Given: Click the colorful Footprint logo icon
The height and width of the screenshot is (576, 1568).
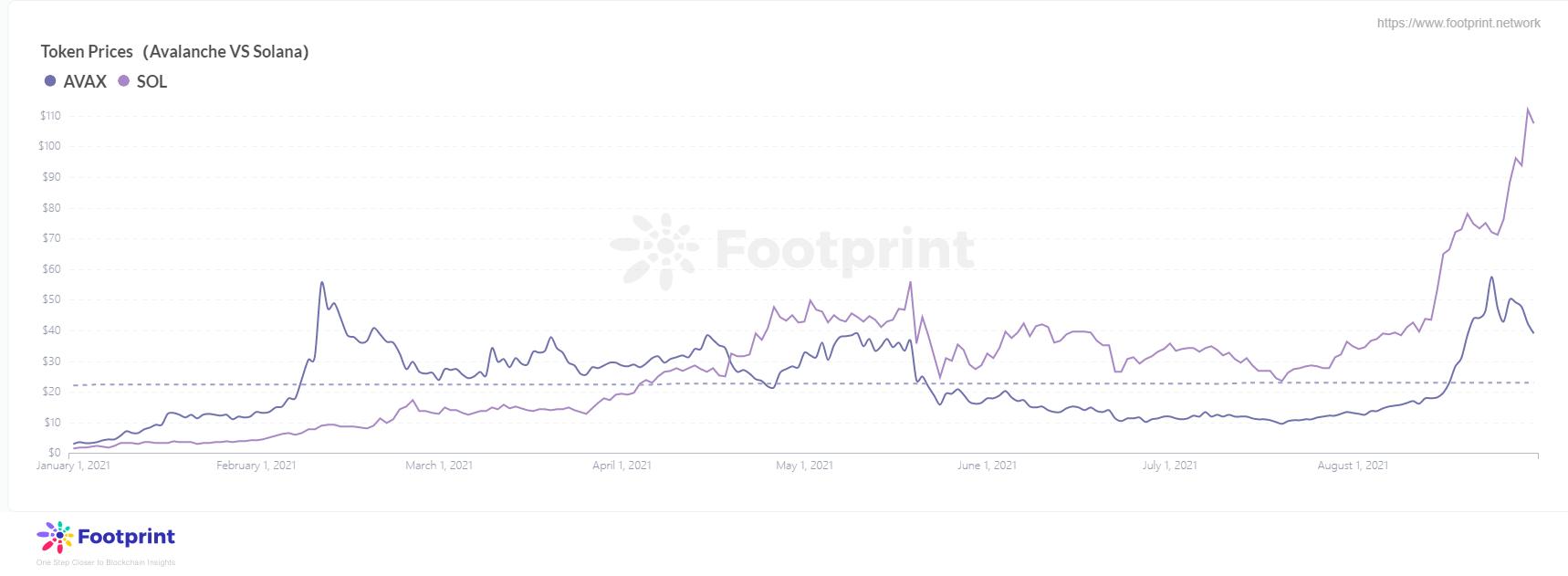Looking at the screenshot, I should 54,537.
